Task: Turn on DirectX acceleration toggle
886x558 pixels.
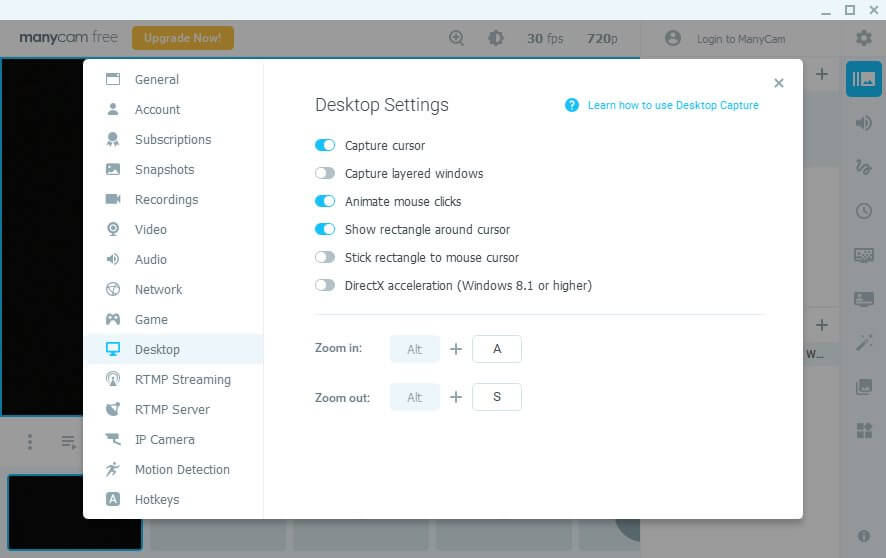Action: point(325,285)
